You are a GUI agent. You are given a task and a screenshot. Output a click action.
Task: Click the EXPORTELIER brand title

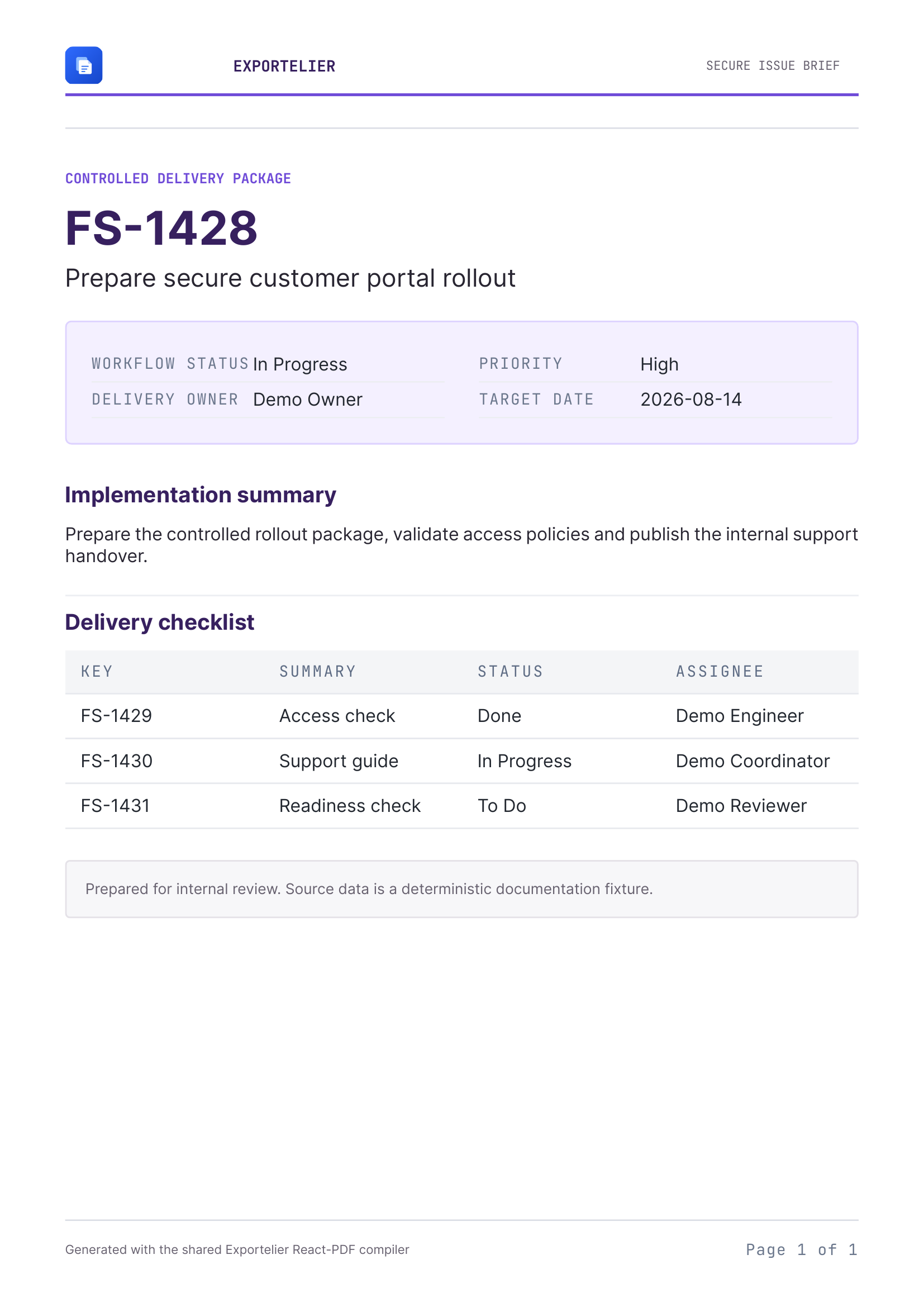[x=284, y=66]
